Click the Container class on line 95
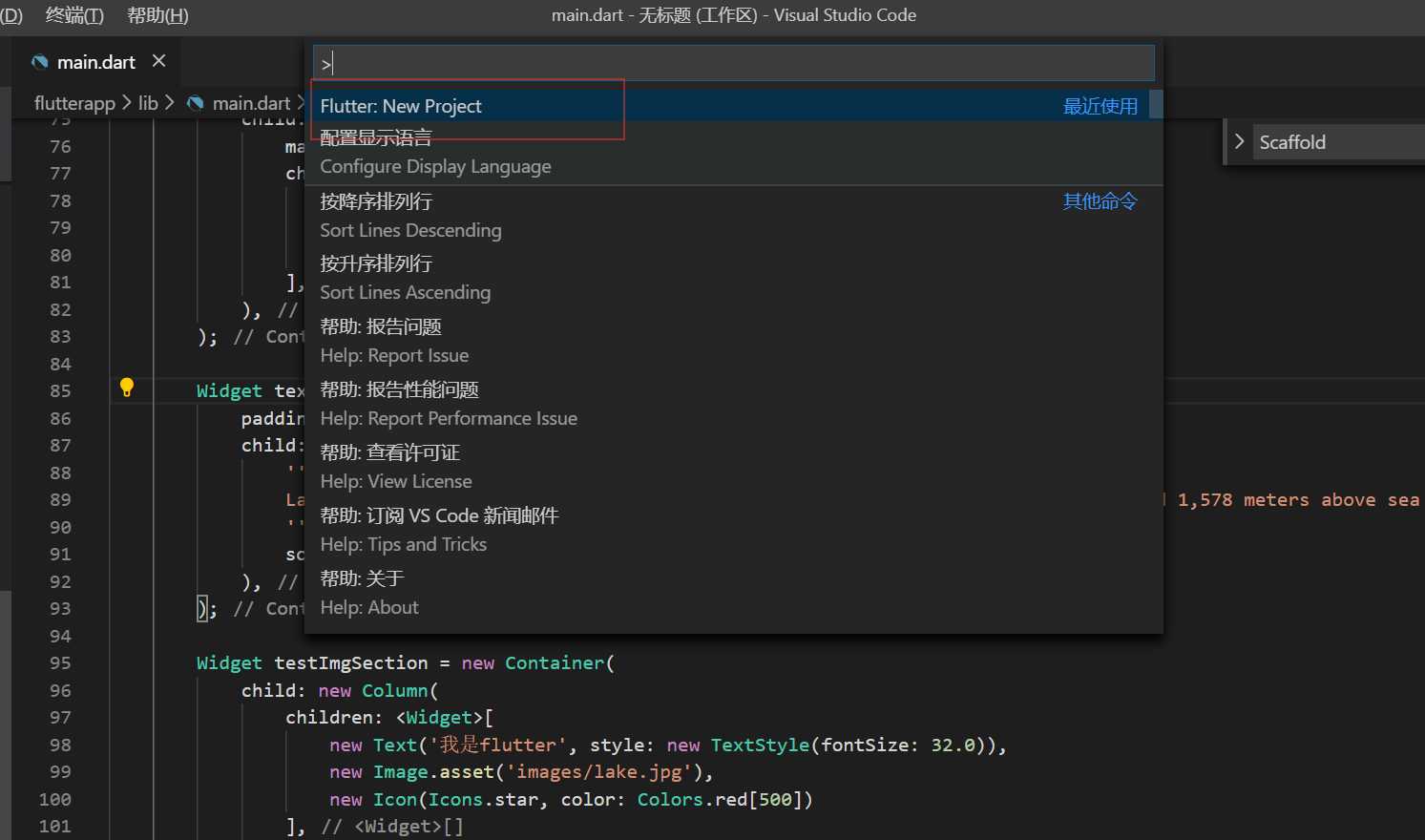 (555, 662)
